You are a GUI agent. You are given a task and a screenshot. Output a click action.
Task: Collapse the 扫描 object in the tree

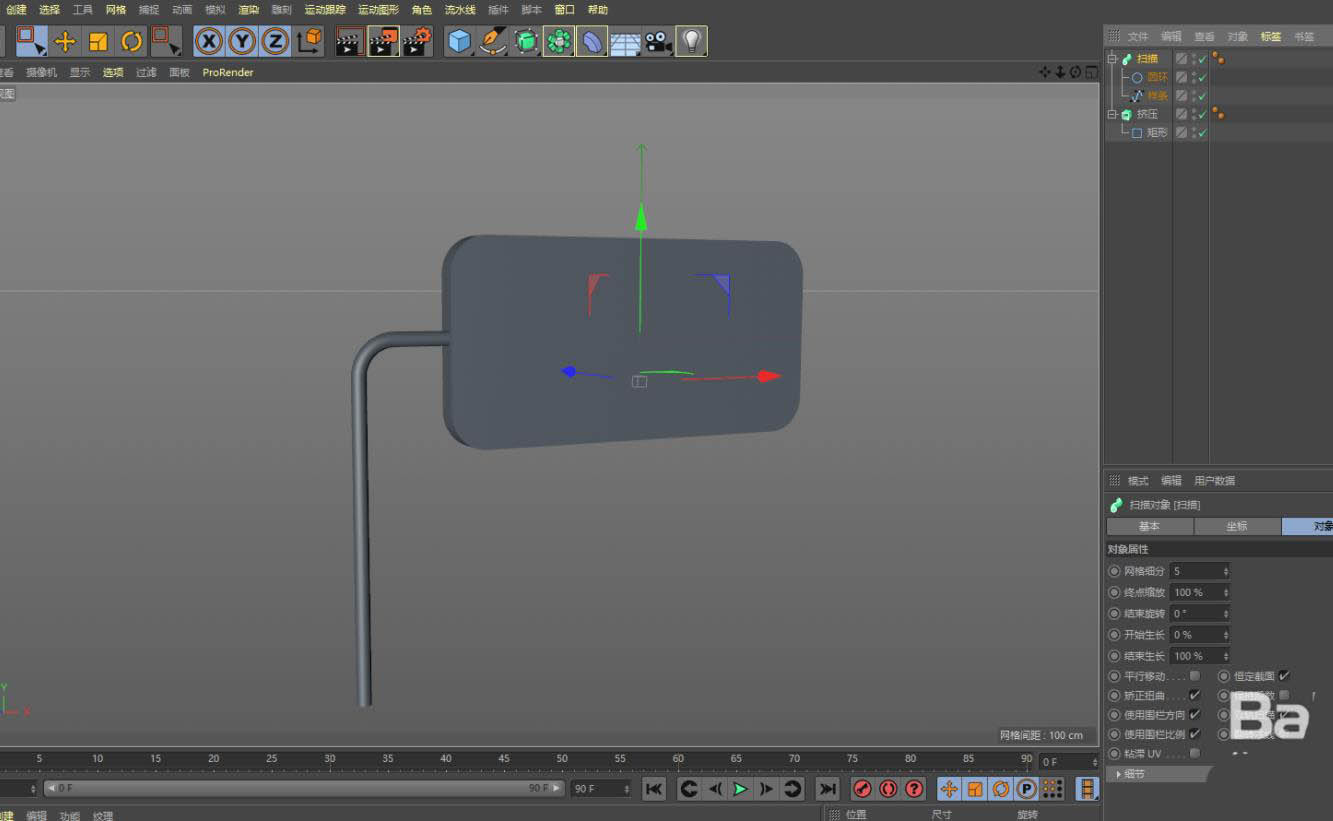1111,59
